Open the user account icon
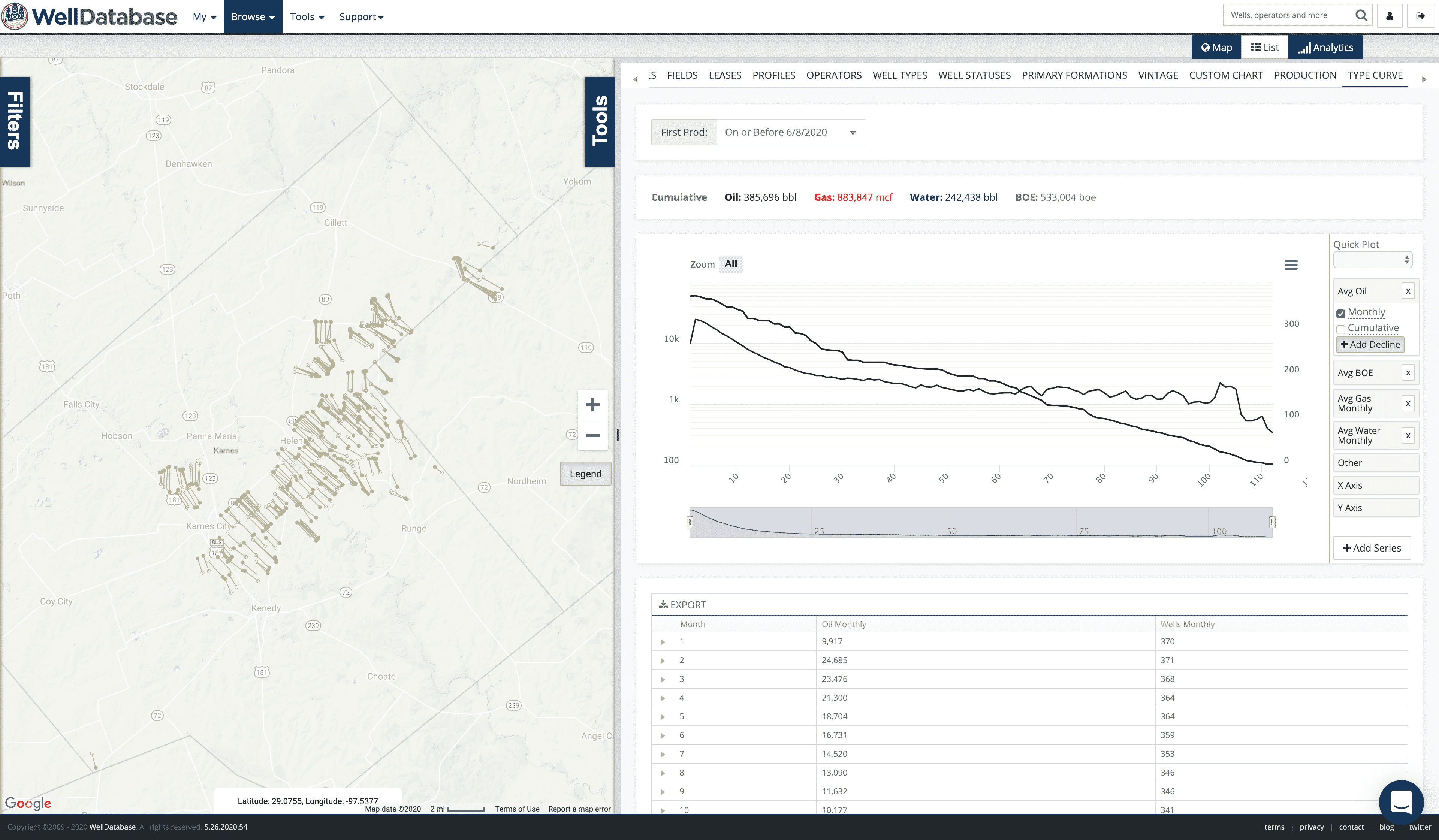1439x840 pixels. click(x=1390, y=16)
